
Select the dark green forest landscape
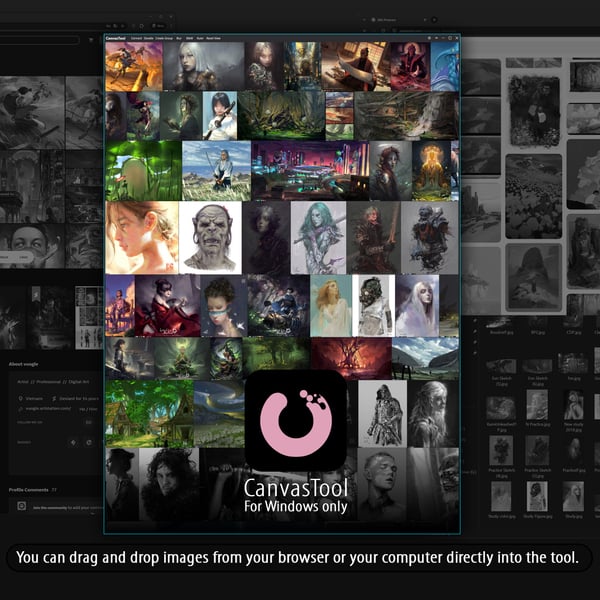[281, 116]
